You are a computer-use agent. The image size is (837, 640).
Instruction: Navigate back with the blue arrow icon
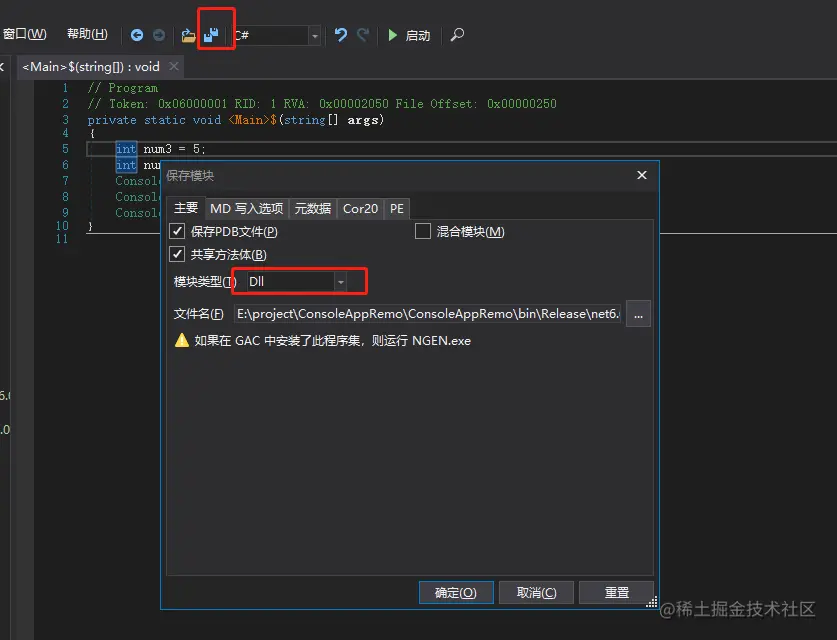[137, 35]
